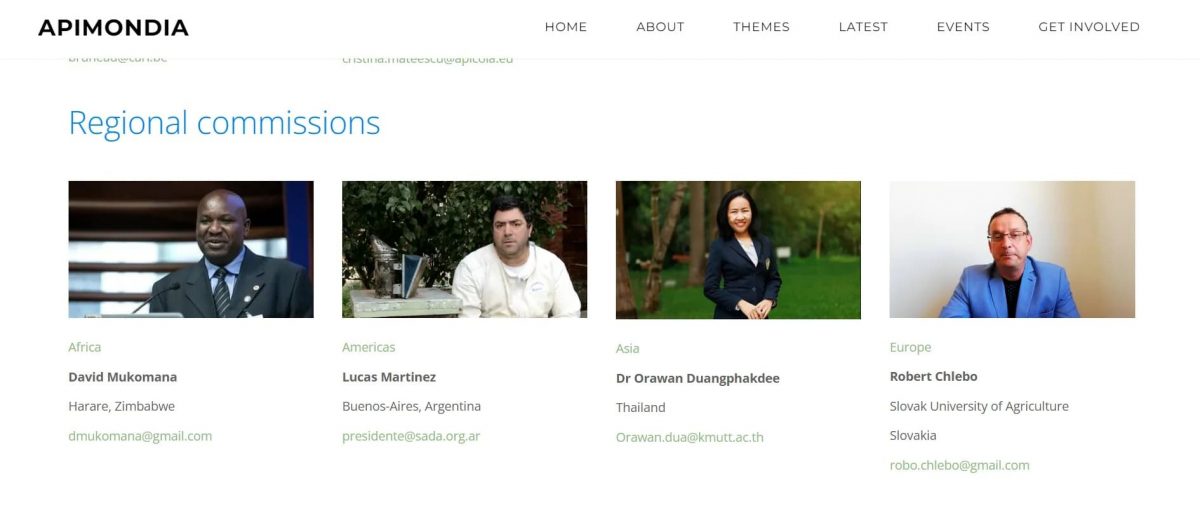The height and width of the screenshot is (511, 1200).
Task: Open David Mukomana's photo
Action: pos(191,249)
